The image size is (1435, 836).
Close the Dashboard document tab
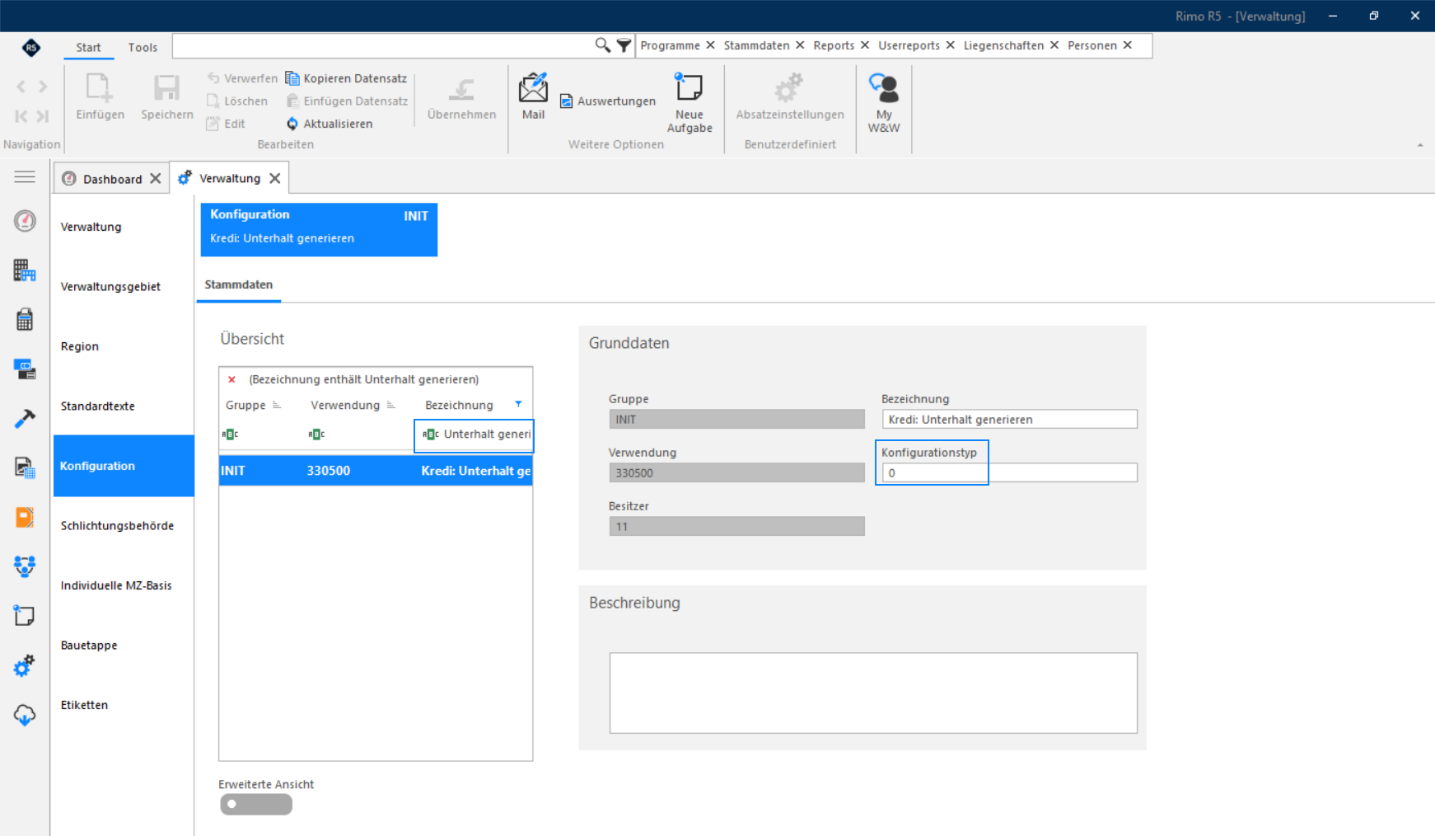tap(155, 178)
